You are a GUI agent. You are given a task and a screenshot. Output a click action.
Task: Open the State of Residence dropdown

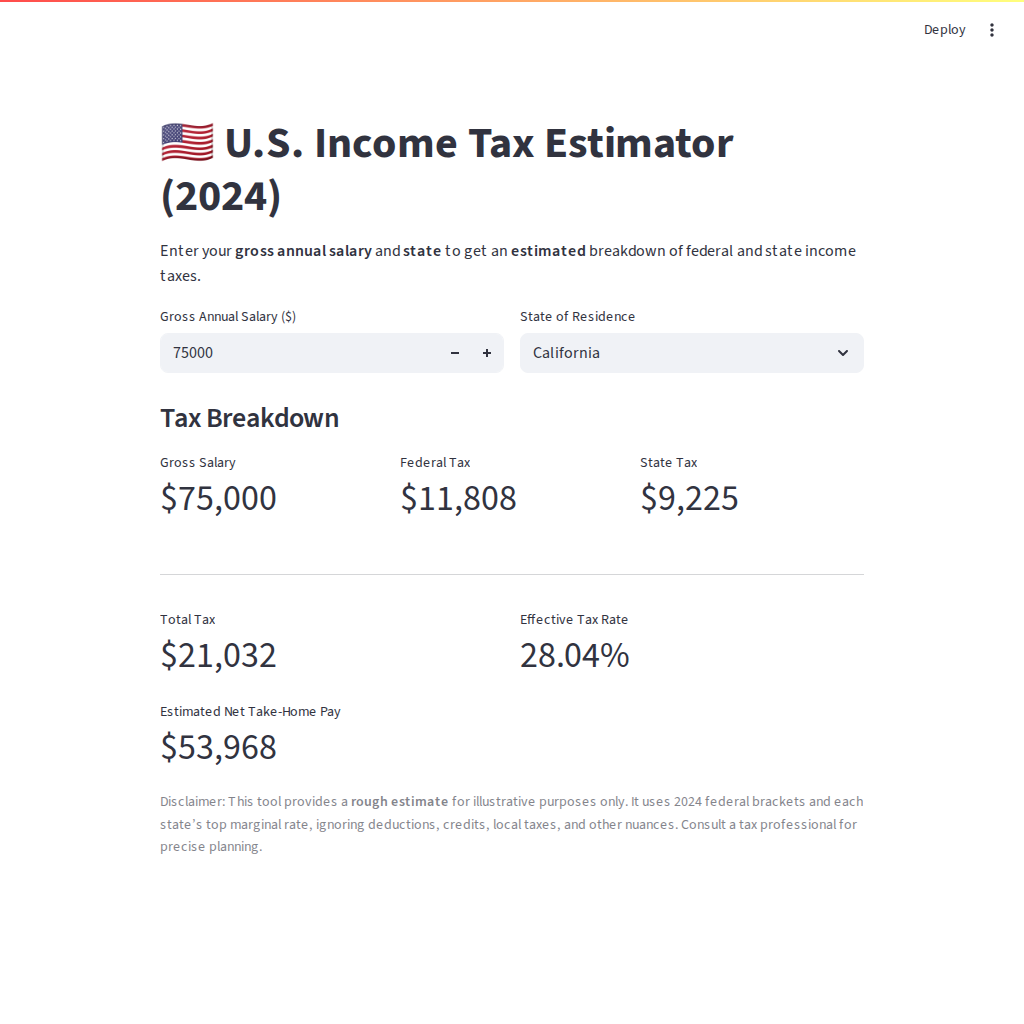point(680,353)
